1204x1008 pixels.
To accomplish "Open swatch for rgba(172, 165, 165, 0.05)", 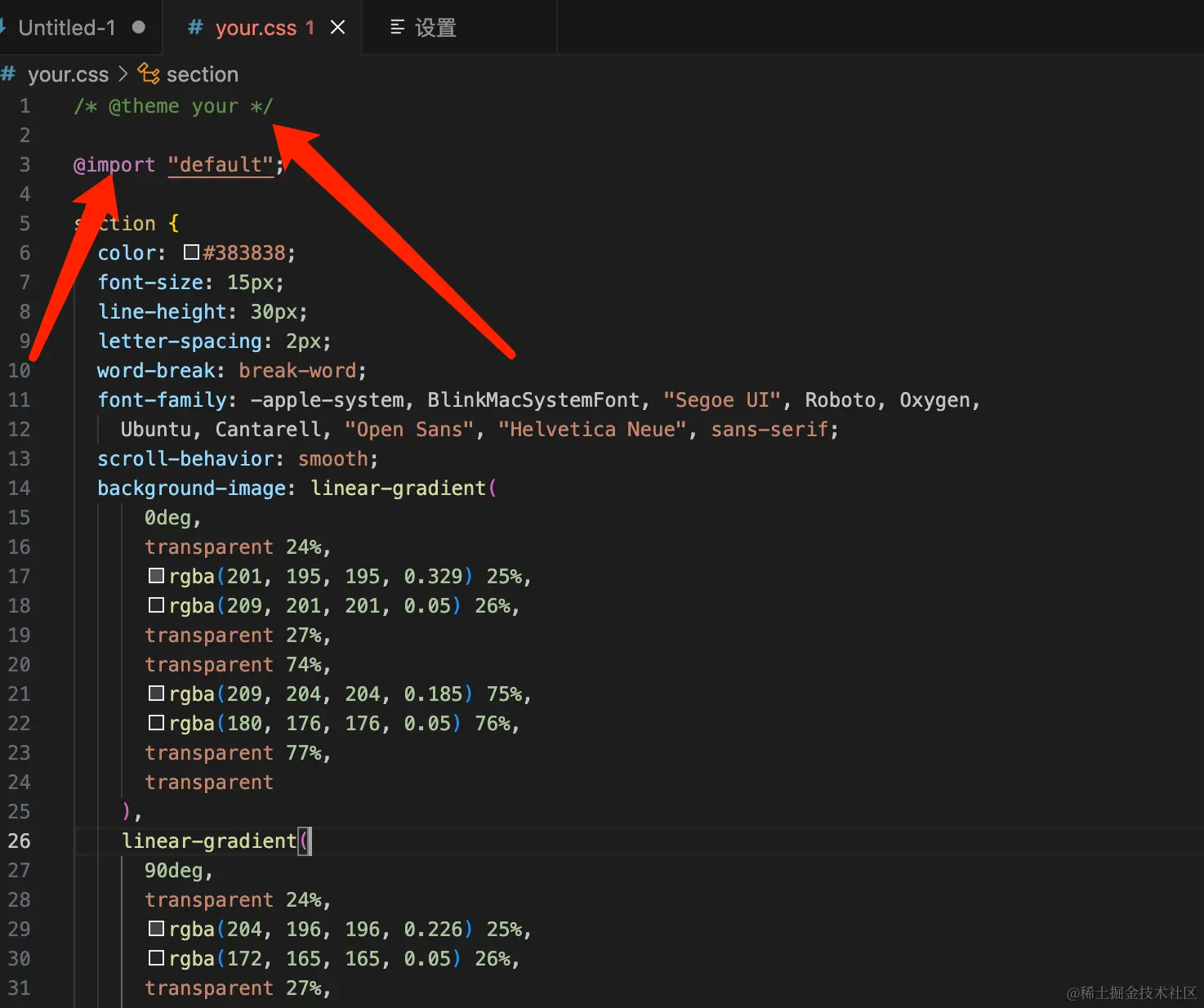I will click(156, 958).
